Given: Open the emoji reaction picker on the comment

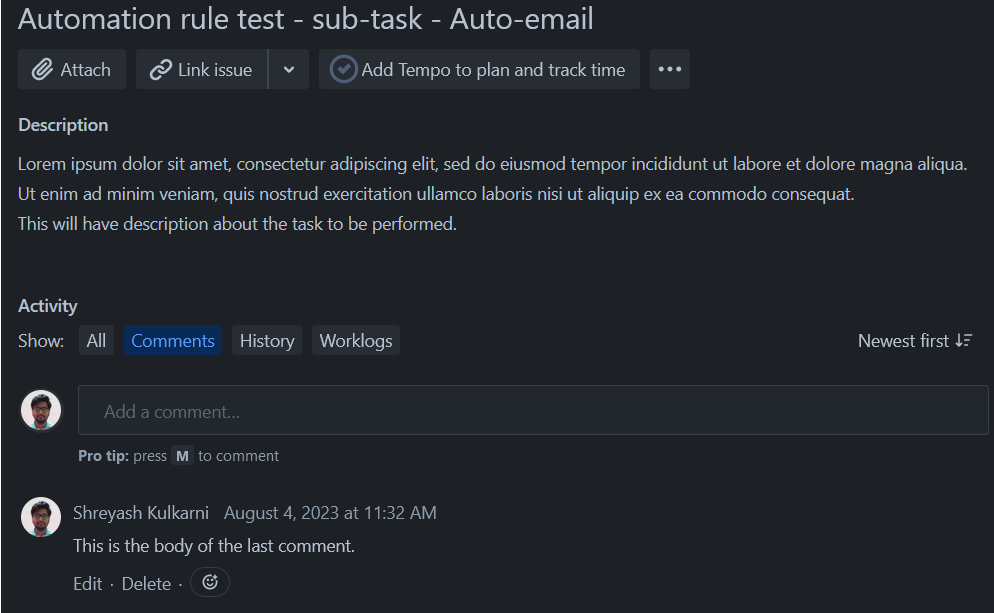Looking at the screenshot, I should (x=209, y=583).
